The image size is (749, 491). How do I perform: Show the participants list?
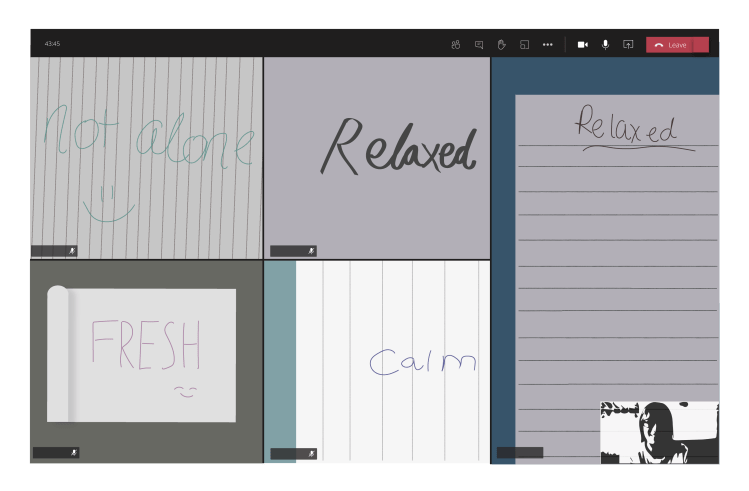[x=455, y=44]
